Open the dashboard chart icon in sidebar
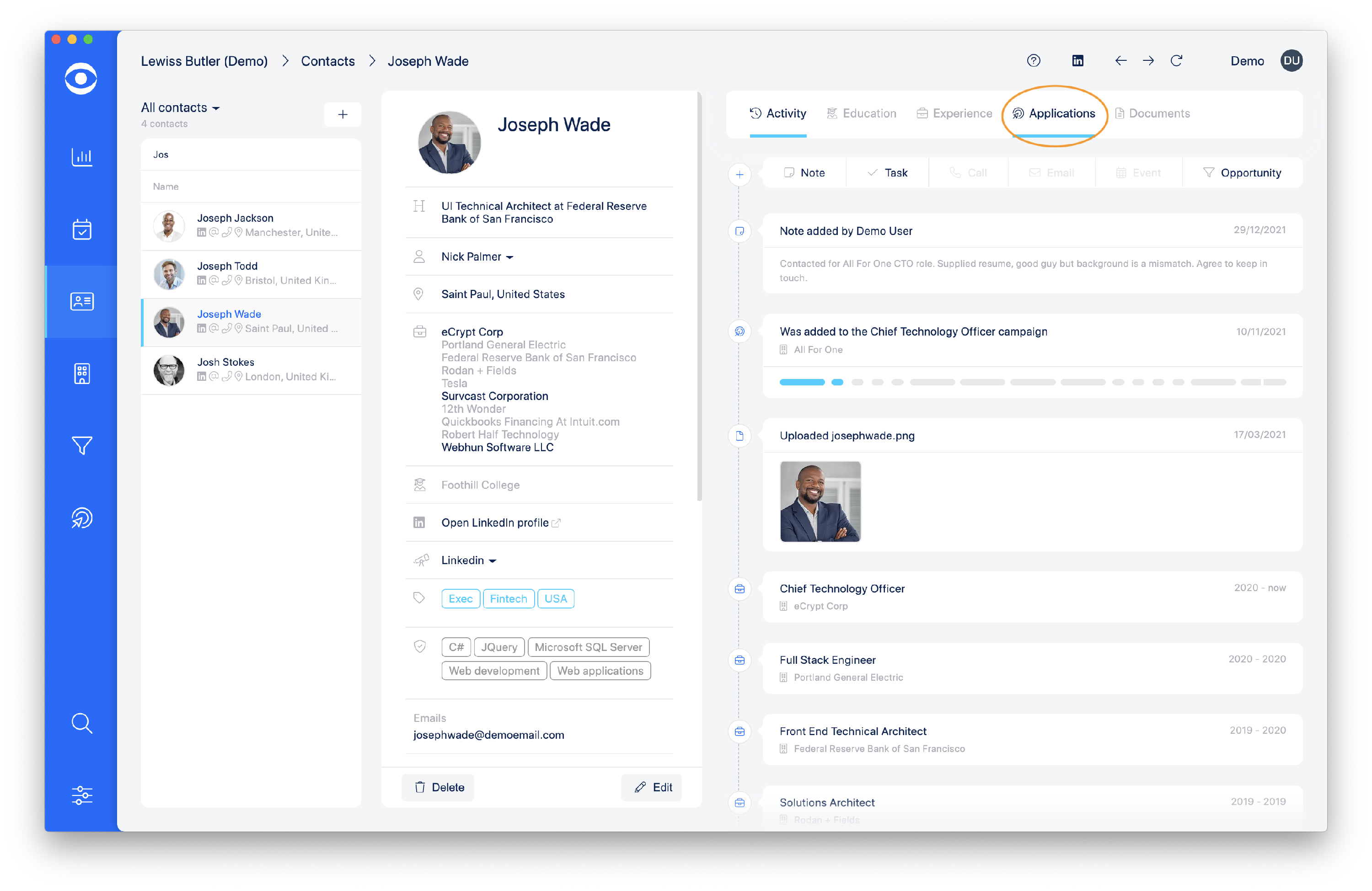This screenshot has width=1372, height=891. [x=82, y=157]
